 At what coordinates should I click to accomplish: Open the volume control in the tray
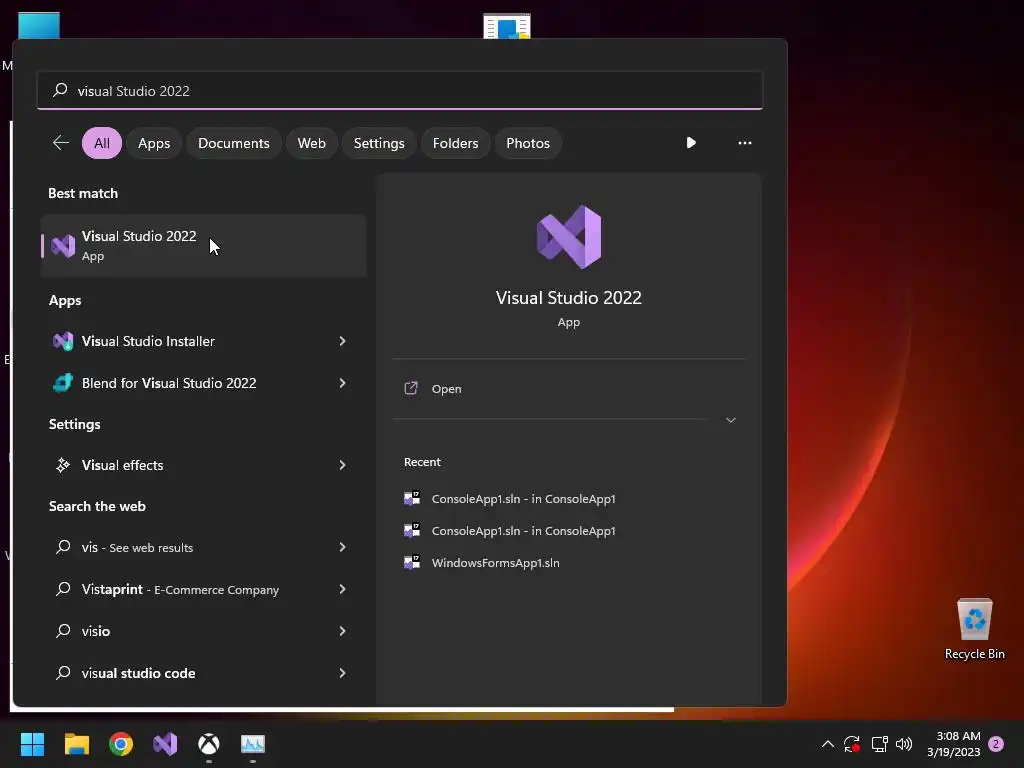click(x=904, y=744)
